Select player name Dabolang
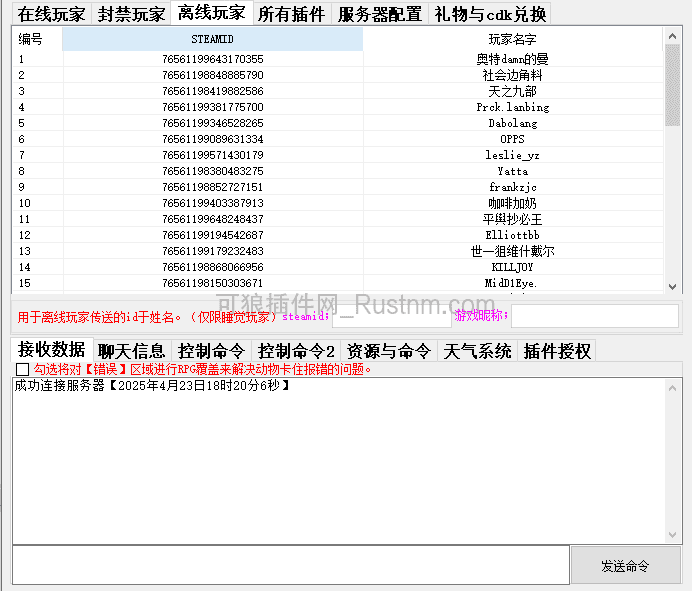Viewport: 692px width, 591px height. (x=513, y=123)
